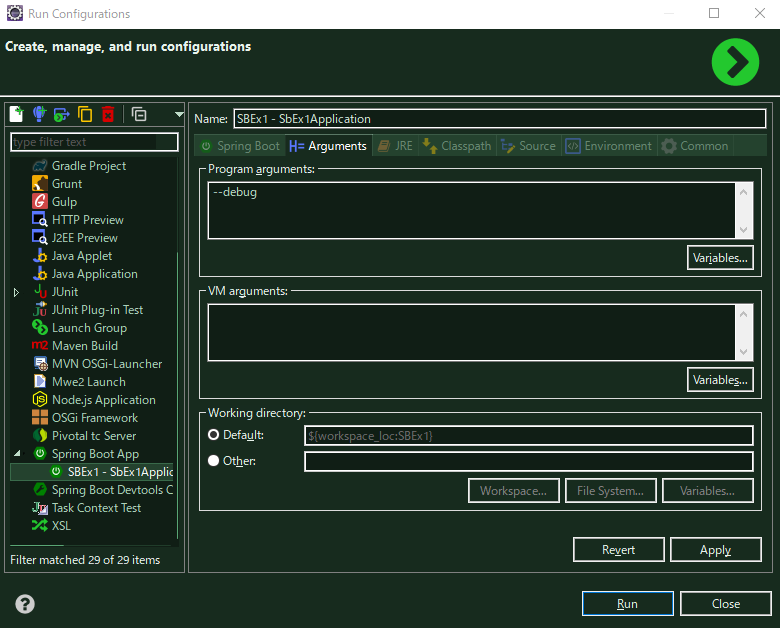Click the Maven Build m2 icon

[40, 345]
